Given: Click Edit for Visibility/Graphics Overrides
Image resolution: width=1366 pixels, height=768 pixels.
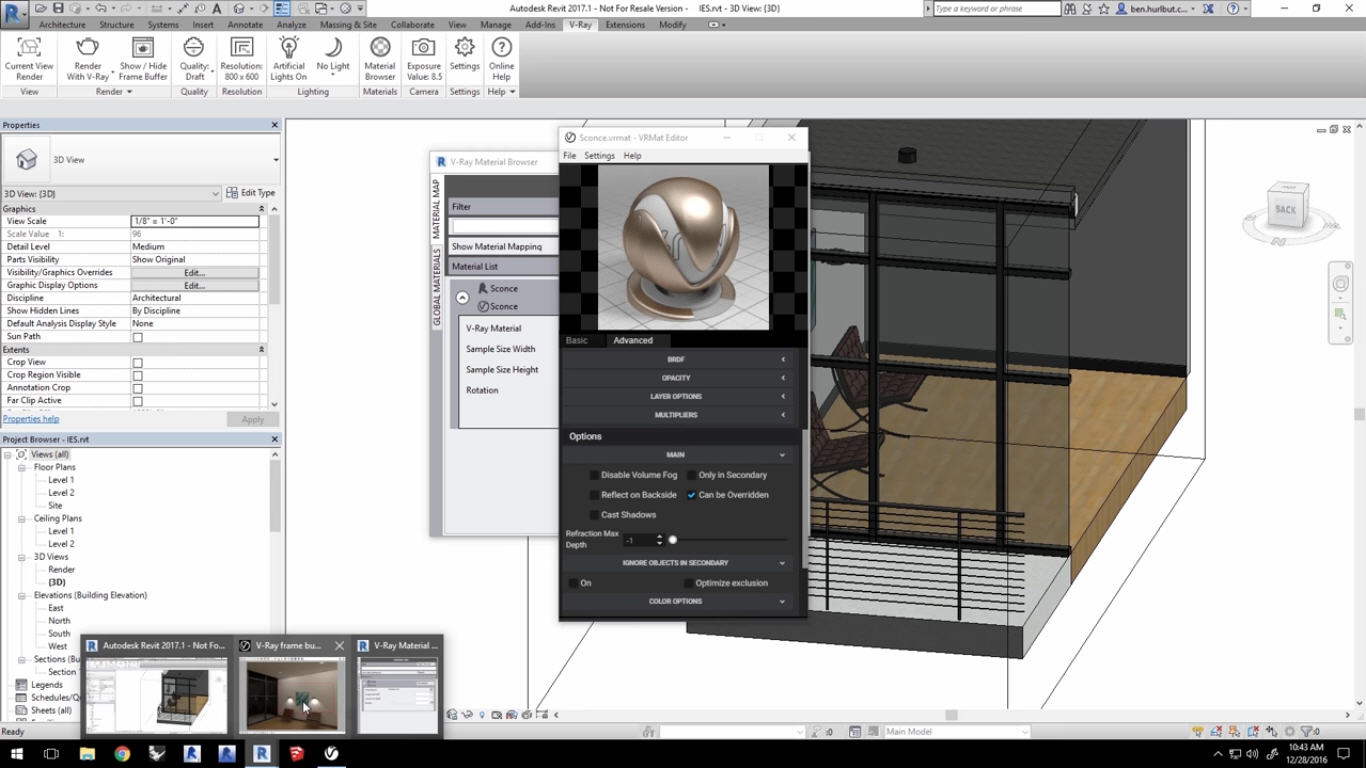Looking at the screenshot, I should click(x=195, y=272).
